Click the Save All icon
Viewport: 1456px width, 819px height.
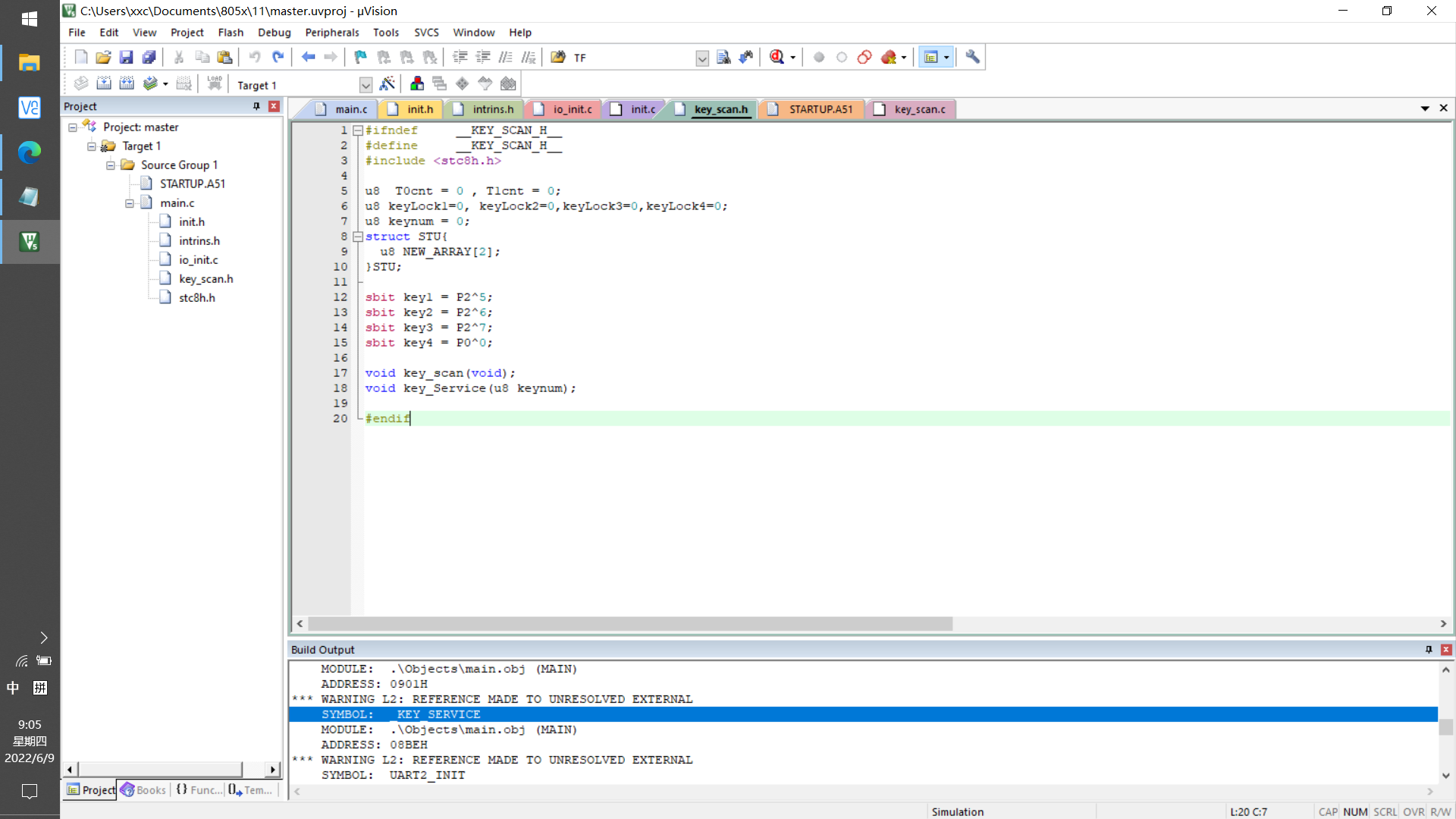[149, 57]
